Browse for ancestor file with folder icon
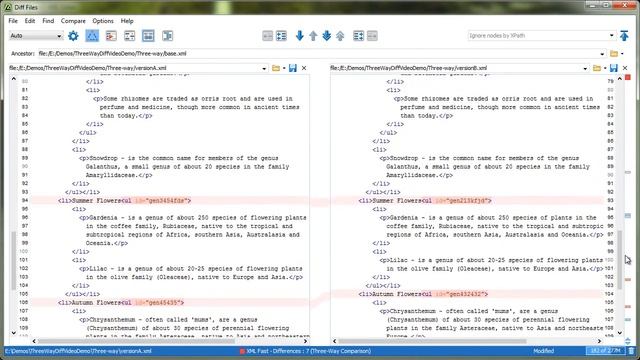Image resolution: width=640 pixels, height=360 pixels. (613, 53)
